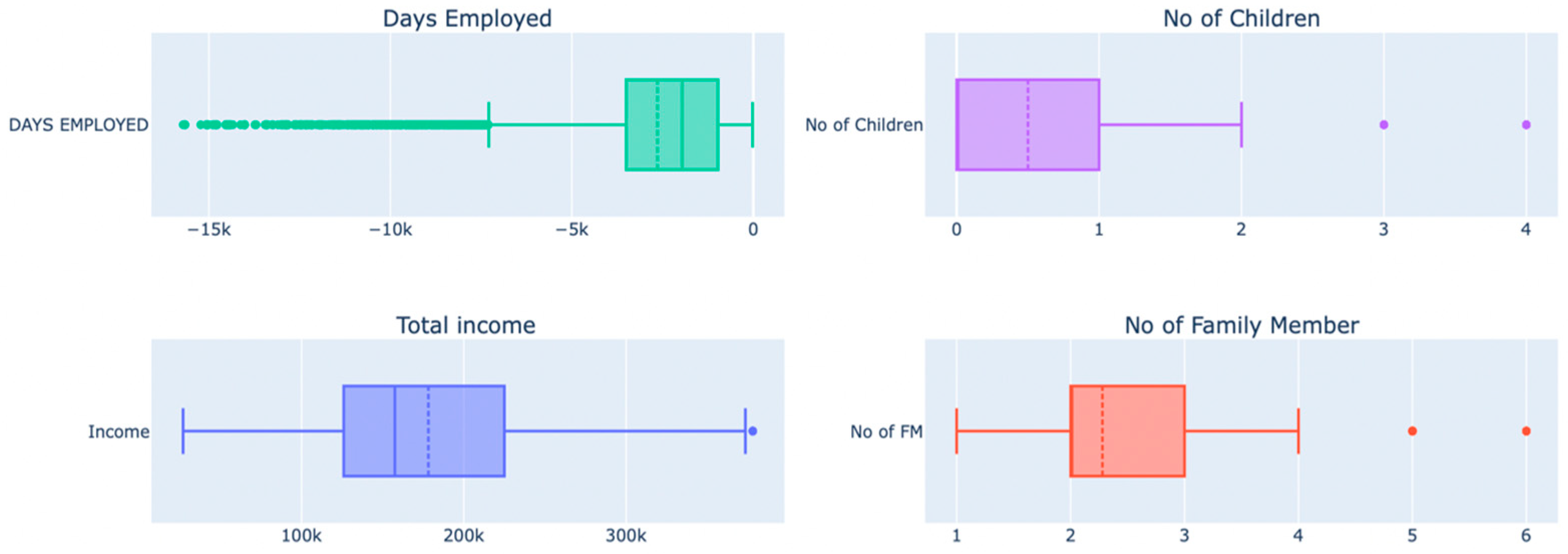The width and height of the screenshot is (1568, 554).
Task: Click the red outlier point at 6 family members
Action: [1526, 431]
